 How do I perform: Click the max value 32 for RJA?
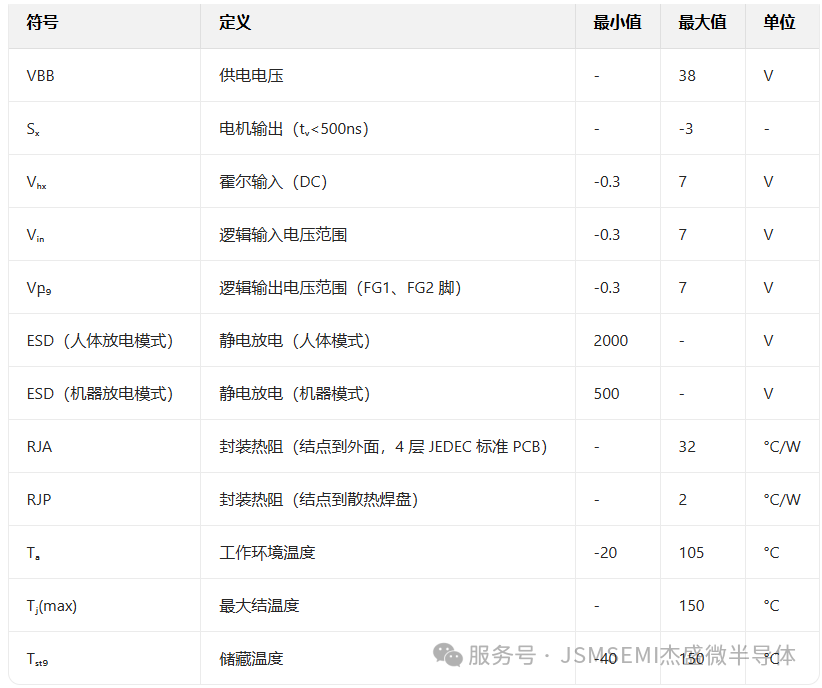click(687, 447)
